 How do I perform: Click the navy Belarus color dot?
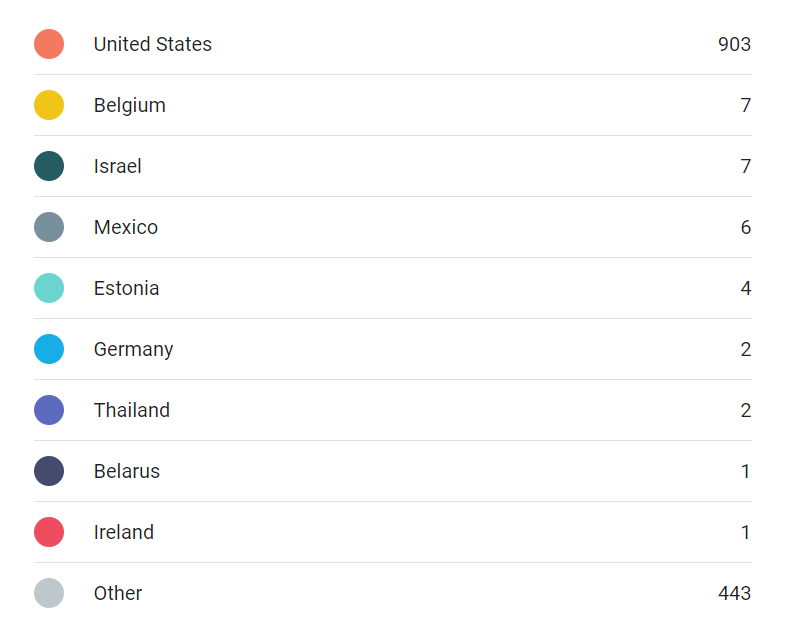pos(49,471)
